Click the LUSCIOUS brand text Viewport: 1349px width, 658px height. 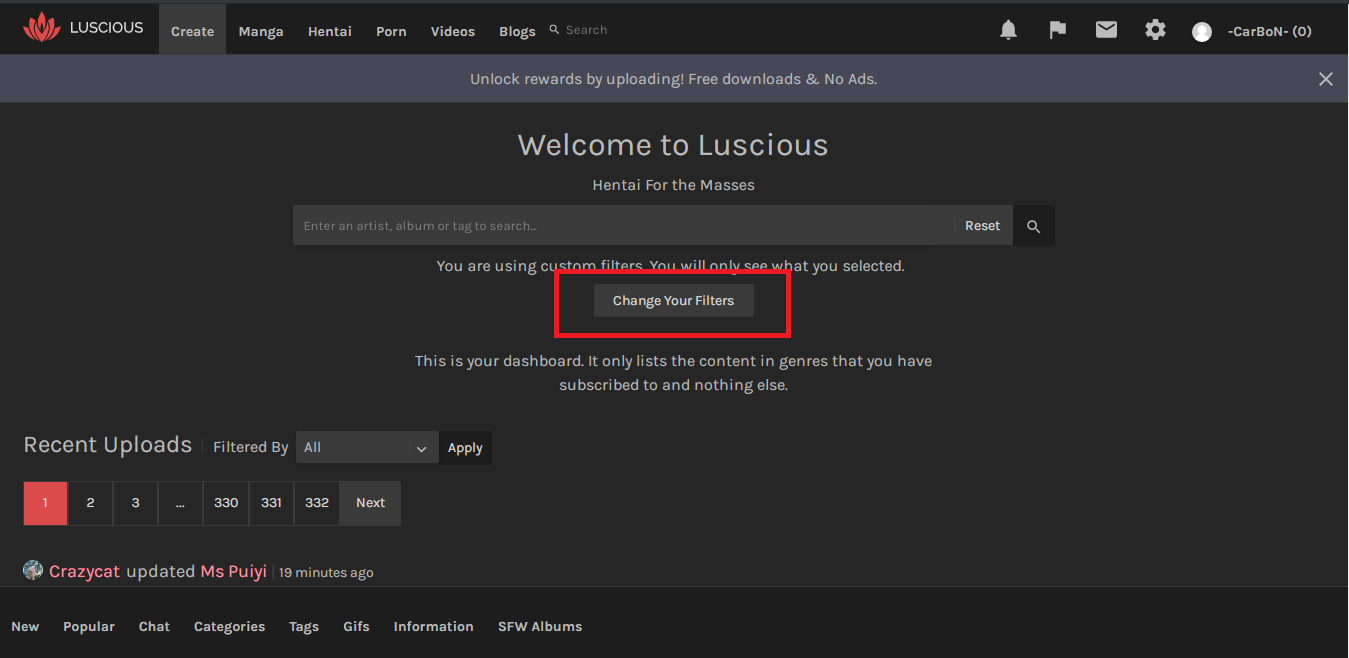tap(106, 28)
